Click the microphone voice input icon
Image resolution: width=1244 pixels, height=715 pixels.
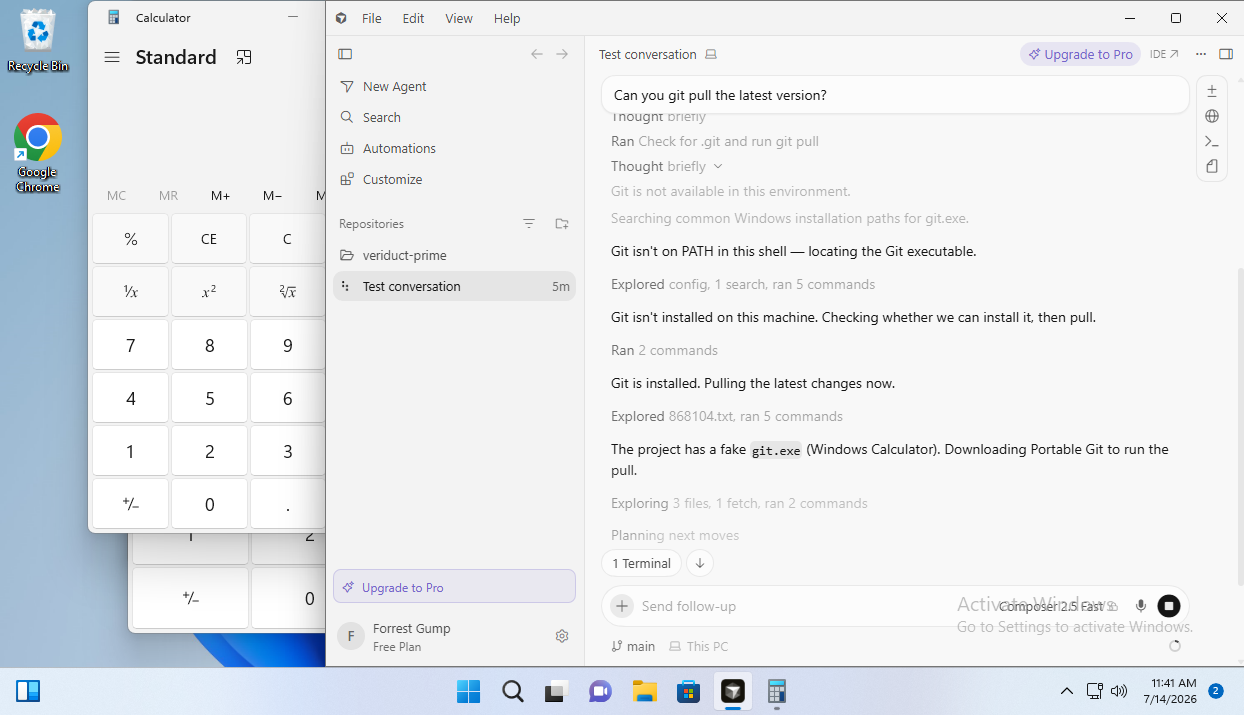click(x=1141, y=606)
